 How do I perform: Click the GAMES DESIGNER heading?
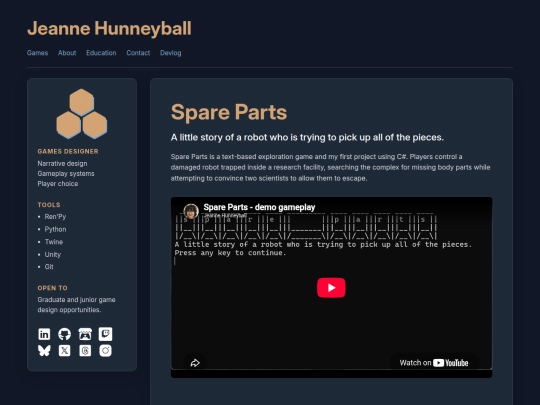click(68, 151)
